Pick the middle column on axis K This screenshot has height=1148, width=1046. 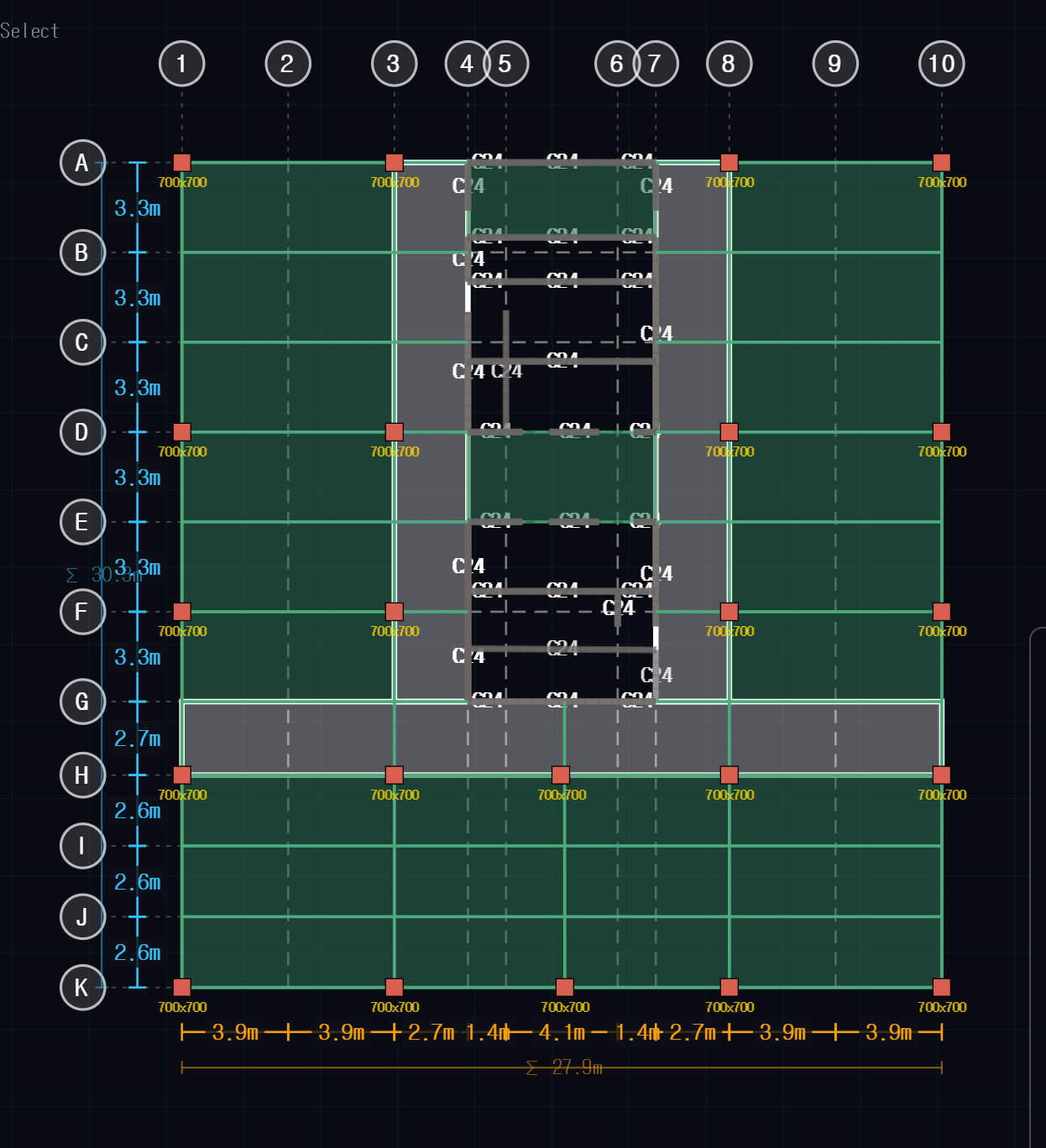coord(565,987)
